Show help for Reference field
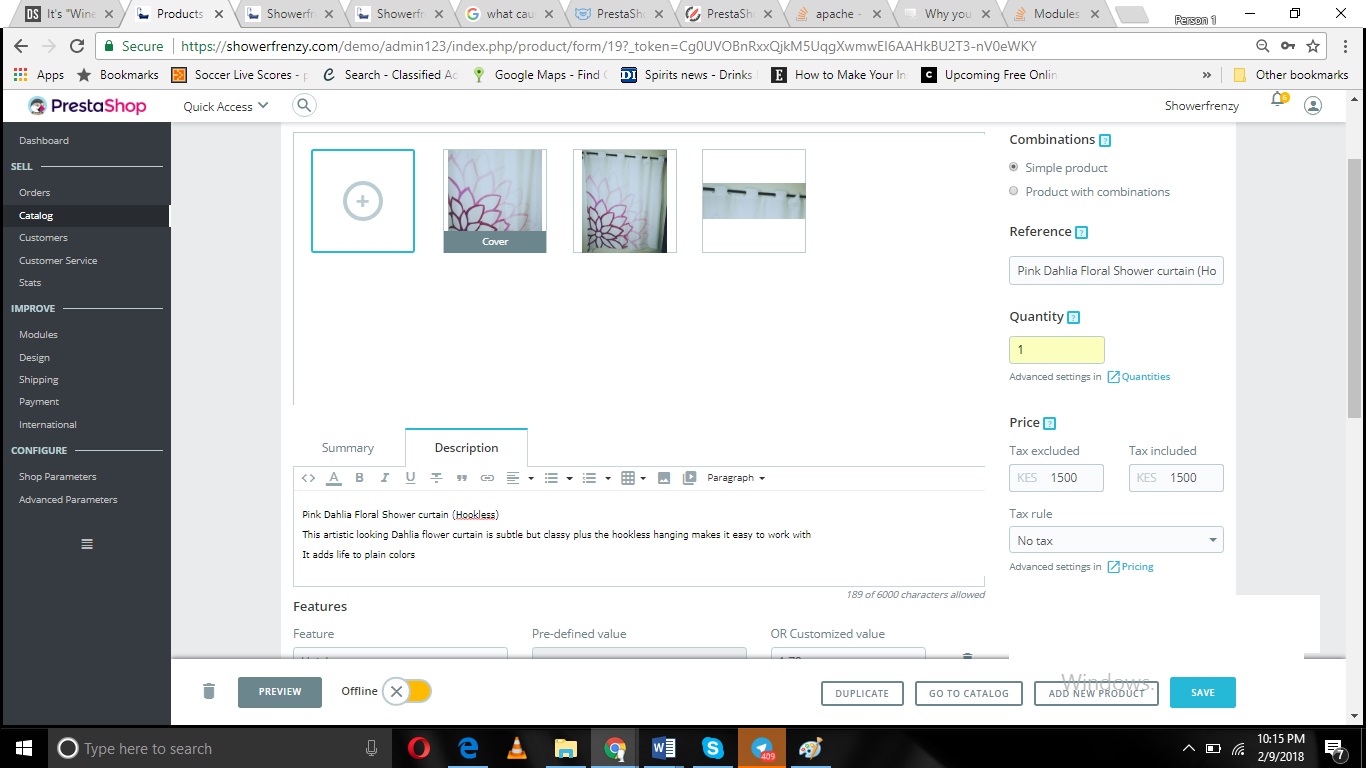 click(x=1081, y=233)
